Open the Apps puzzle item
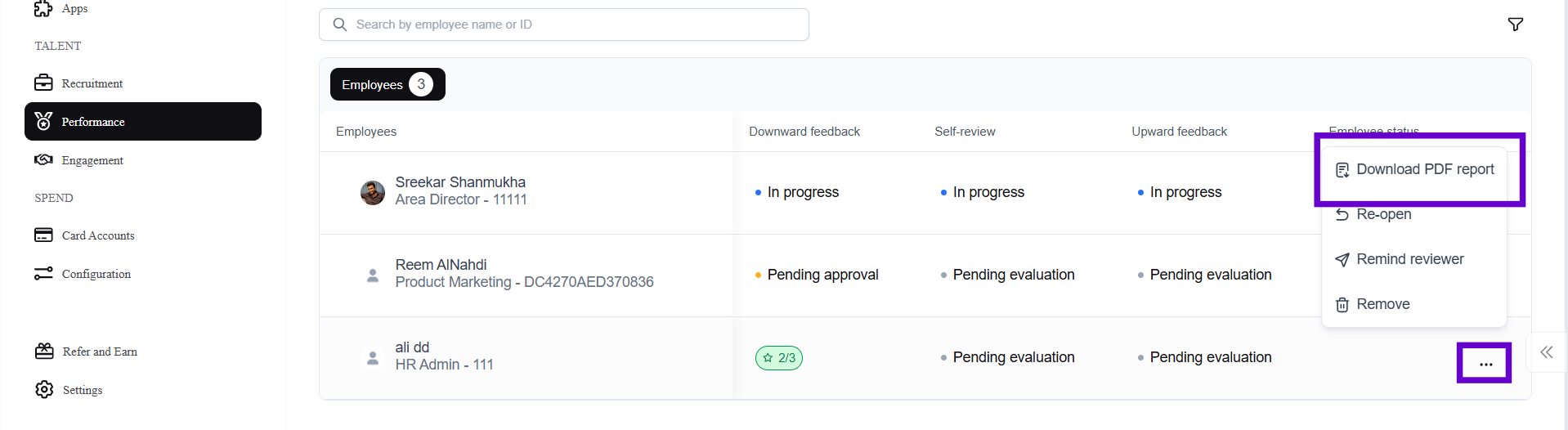The width and height of the screenshot is (1568, 430). pos(74,9)
